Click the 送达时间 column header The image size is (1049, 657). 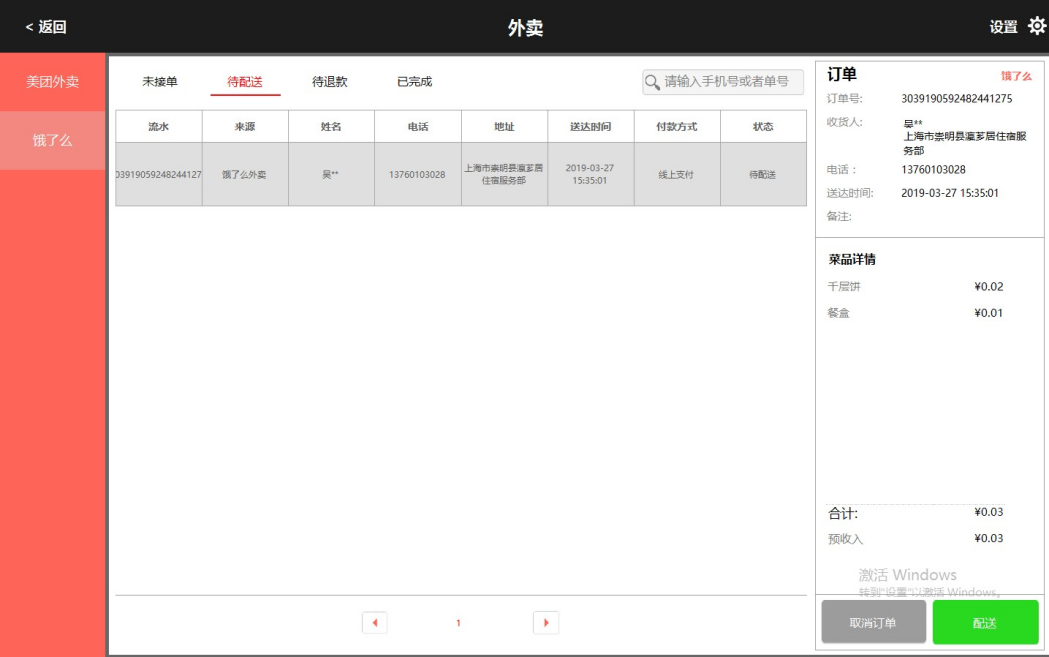pos(590,127)
